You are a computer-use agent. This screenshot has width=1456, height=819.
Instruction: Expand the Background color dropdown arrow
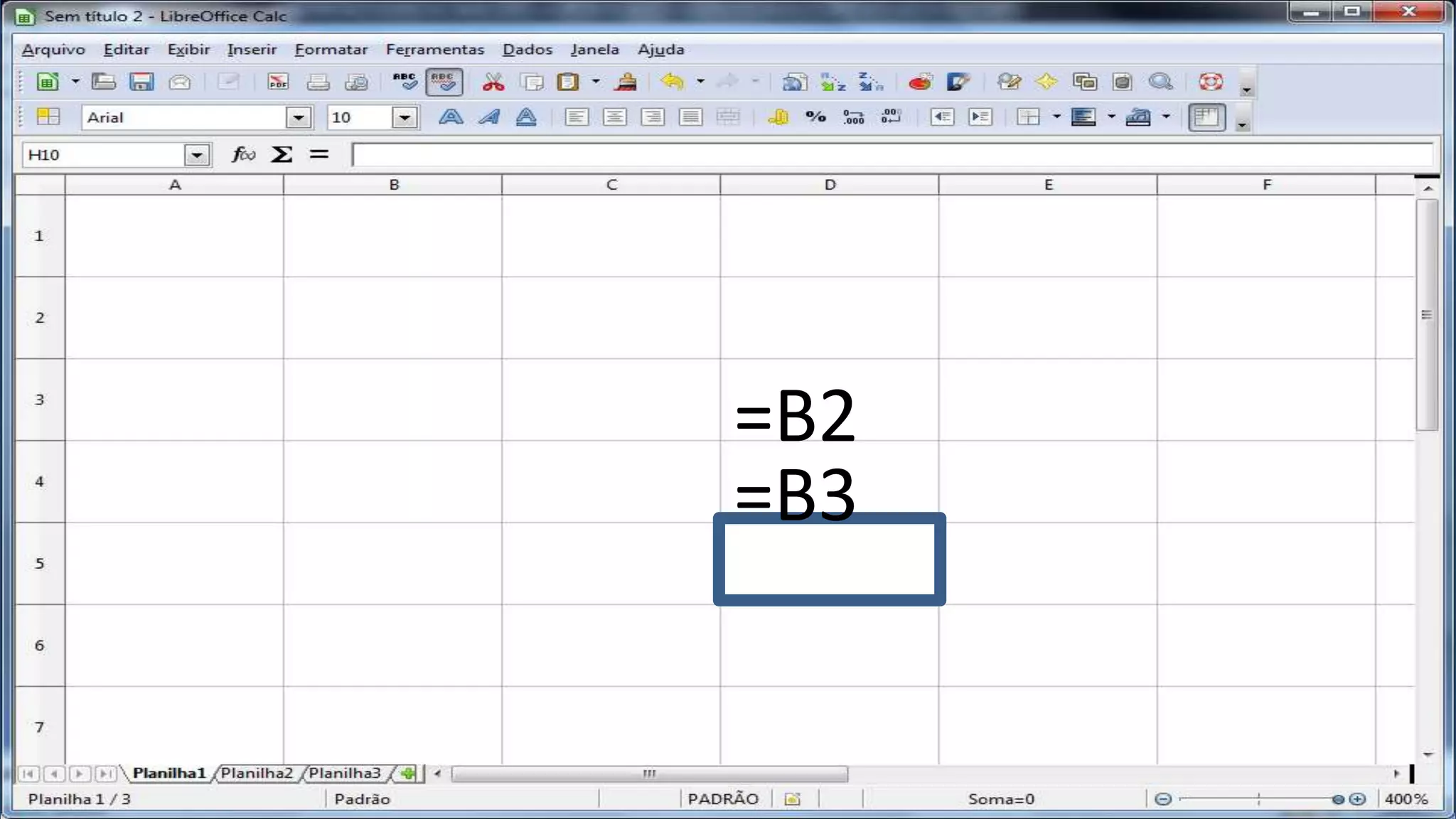1110,117
